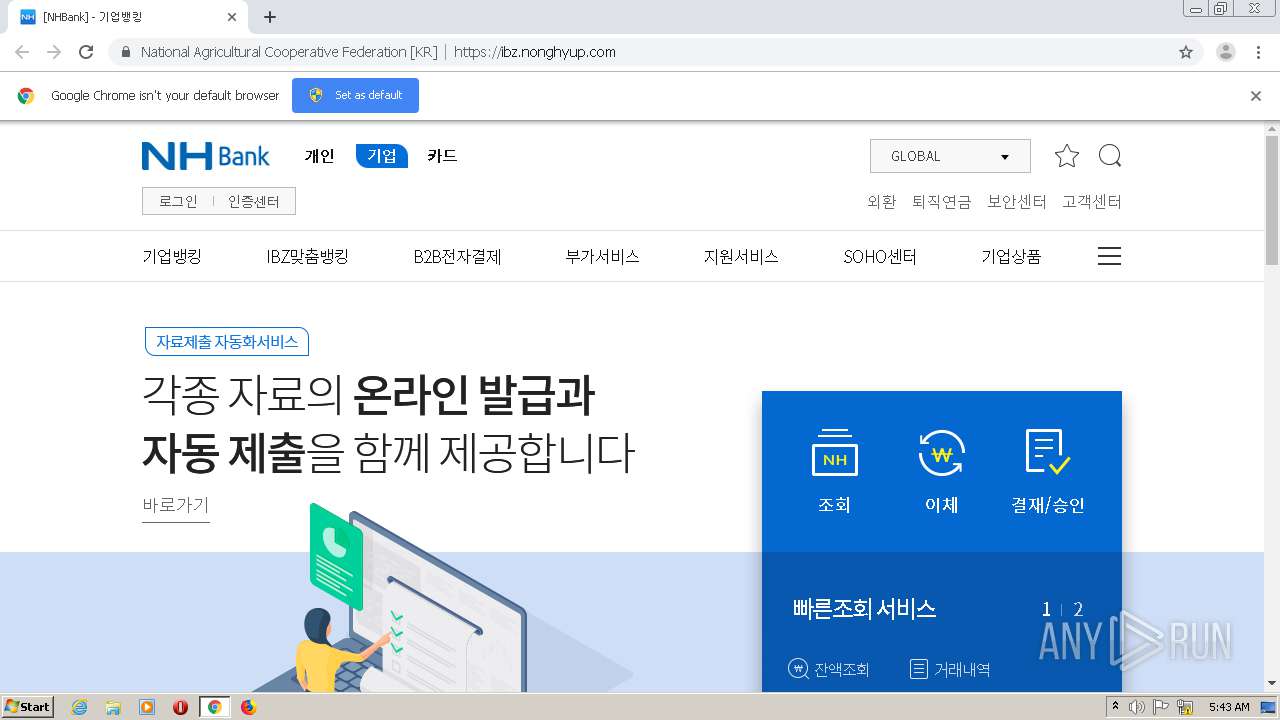1280x720 pixels.
Task: Expand the GLOBAL language dropdown
Action: (950, 156)
